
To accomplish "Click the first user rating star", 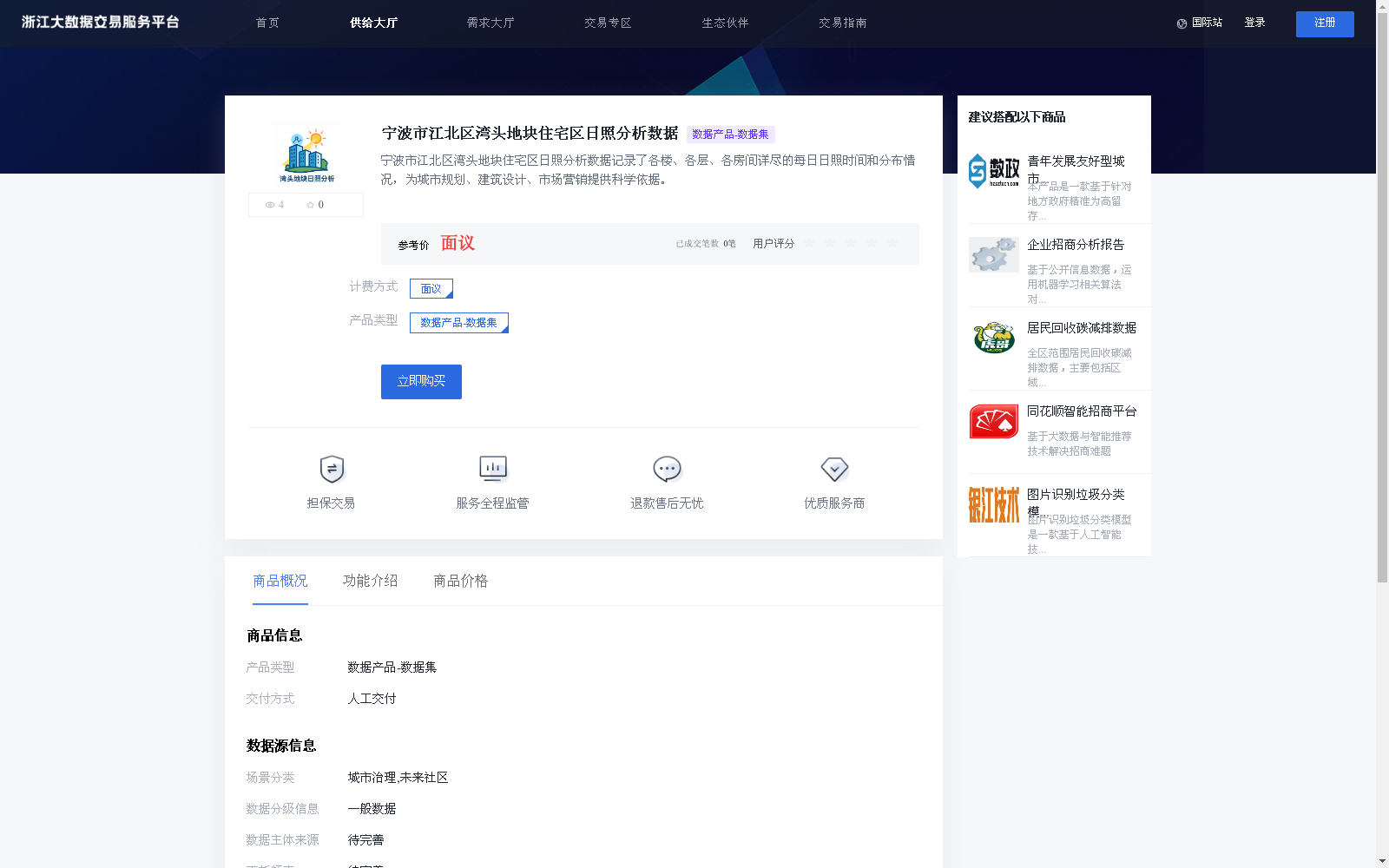I will click(x=809, y=243).
